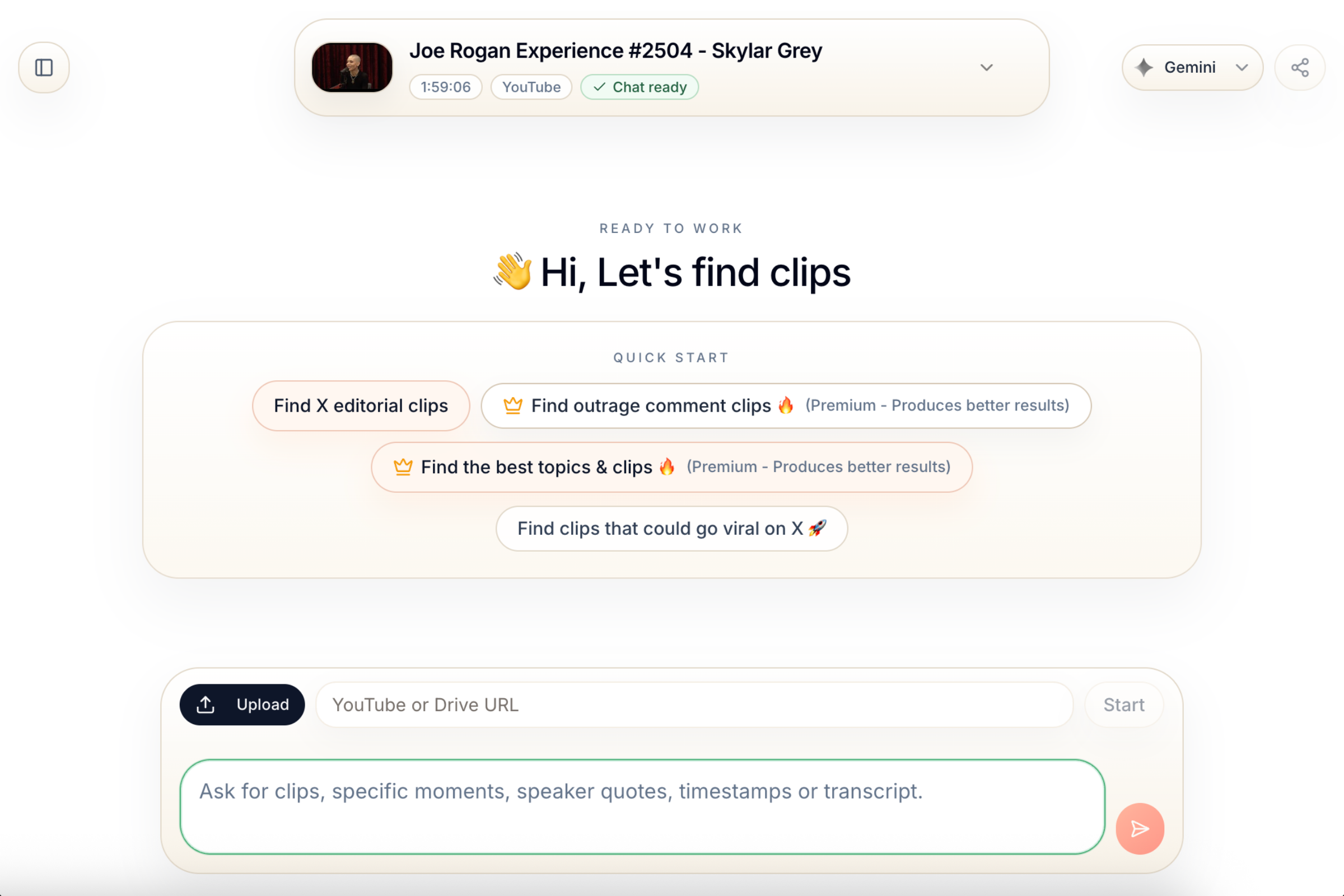
Task: Click the Hi, Let's find clips heading
Action: click(696, 272)
